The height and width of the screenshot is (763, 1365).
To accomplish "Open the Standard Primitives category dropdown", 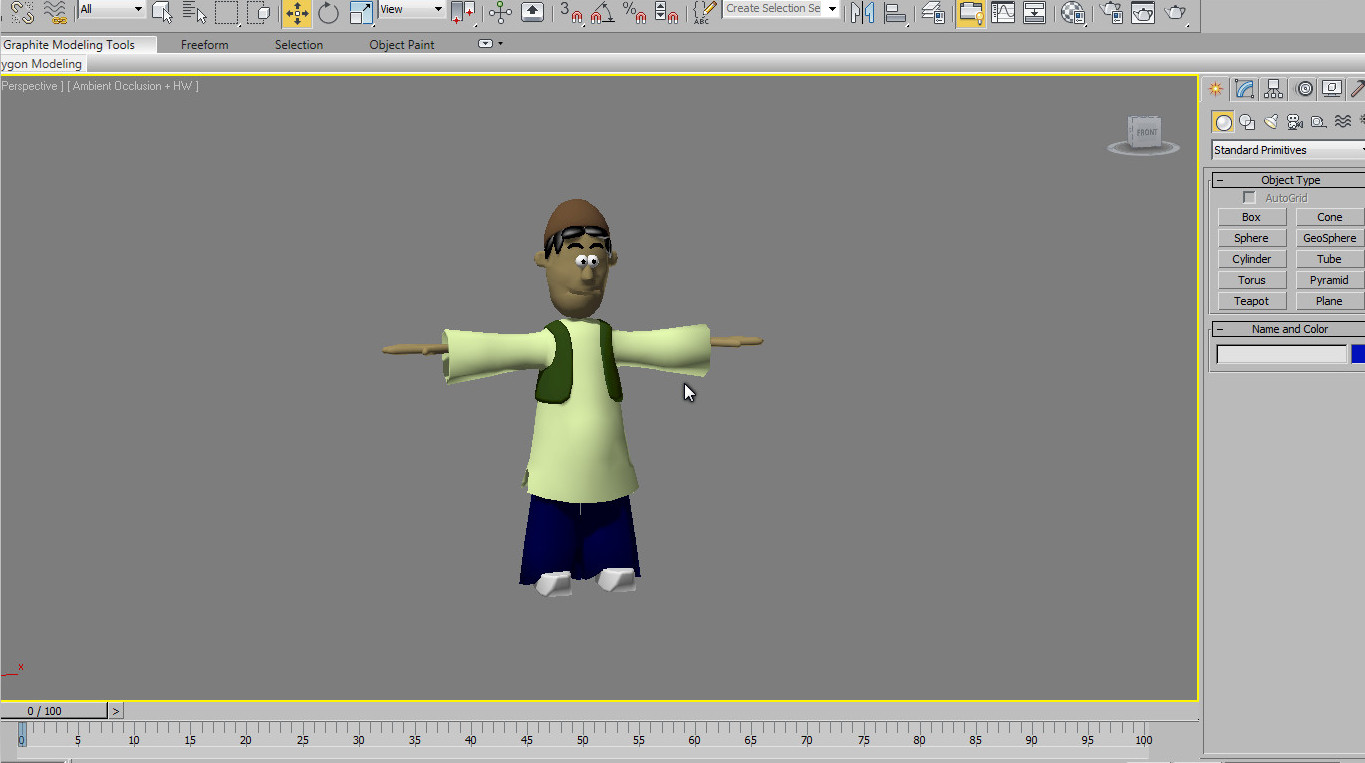I will pyautogui.click(x=1288, y=150).
